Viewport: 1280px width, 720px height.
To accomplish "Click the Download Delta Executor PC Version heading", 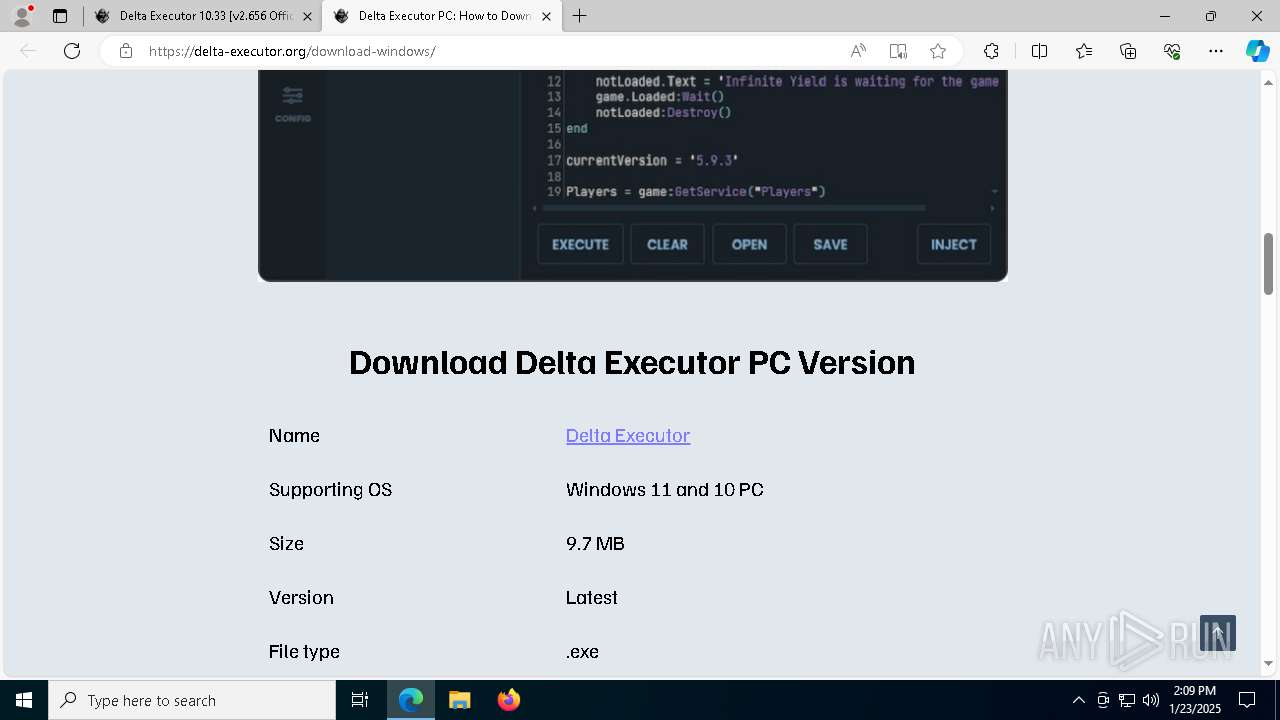I will point(632,362).
